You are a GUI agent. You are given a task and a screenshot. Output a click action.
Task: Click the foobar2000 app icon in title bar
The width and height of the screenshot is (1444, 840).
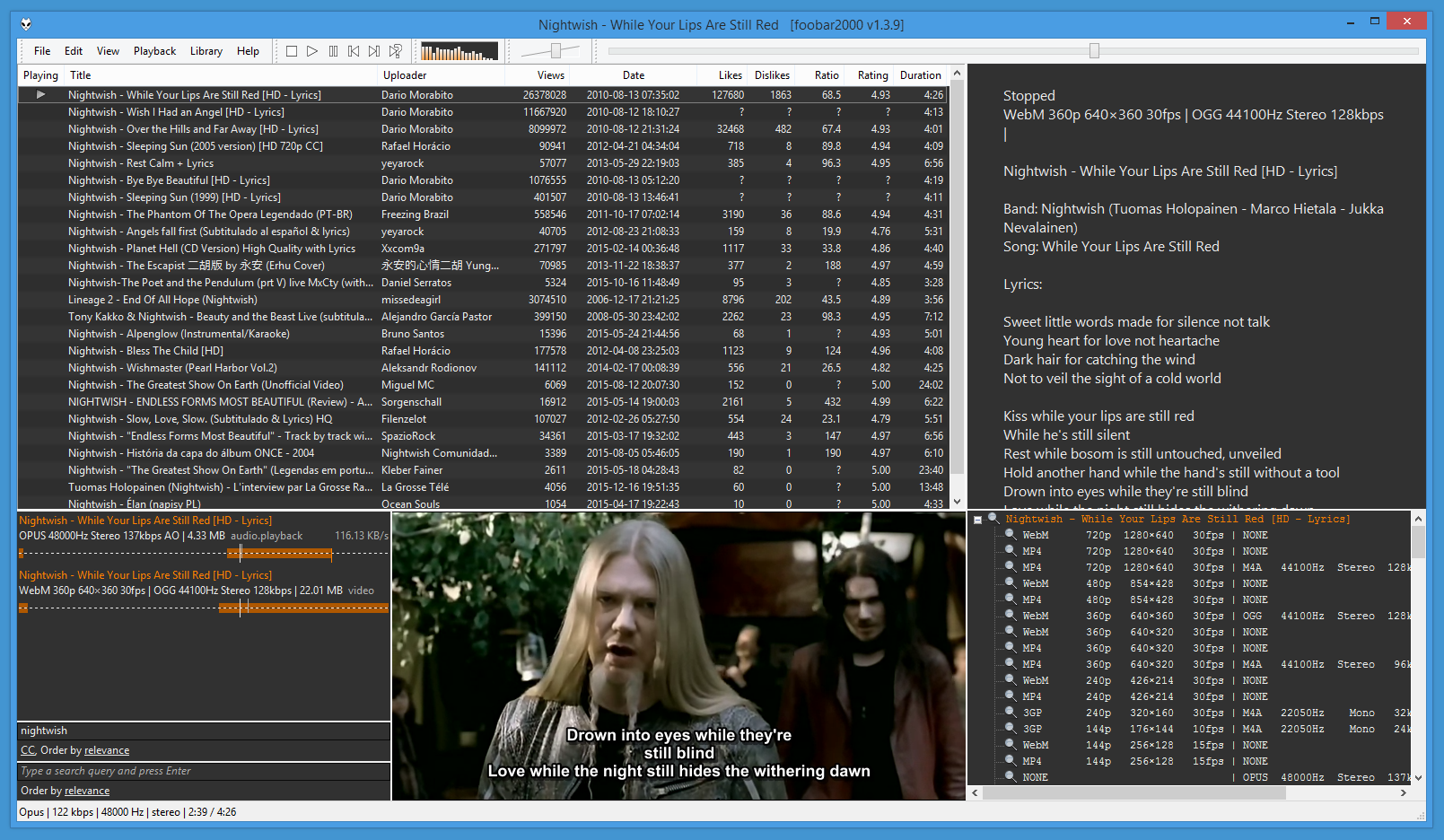[26, 24]
